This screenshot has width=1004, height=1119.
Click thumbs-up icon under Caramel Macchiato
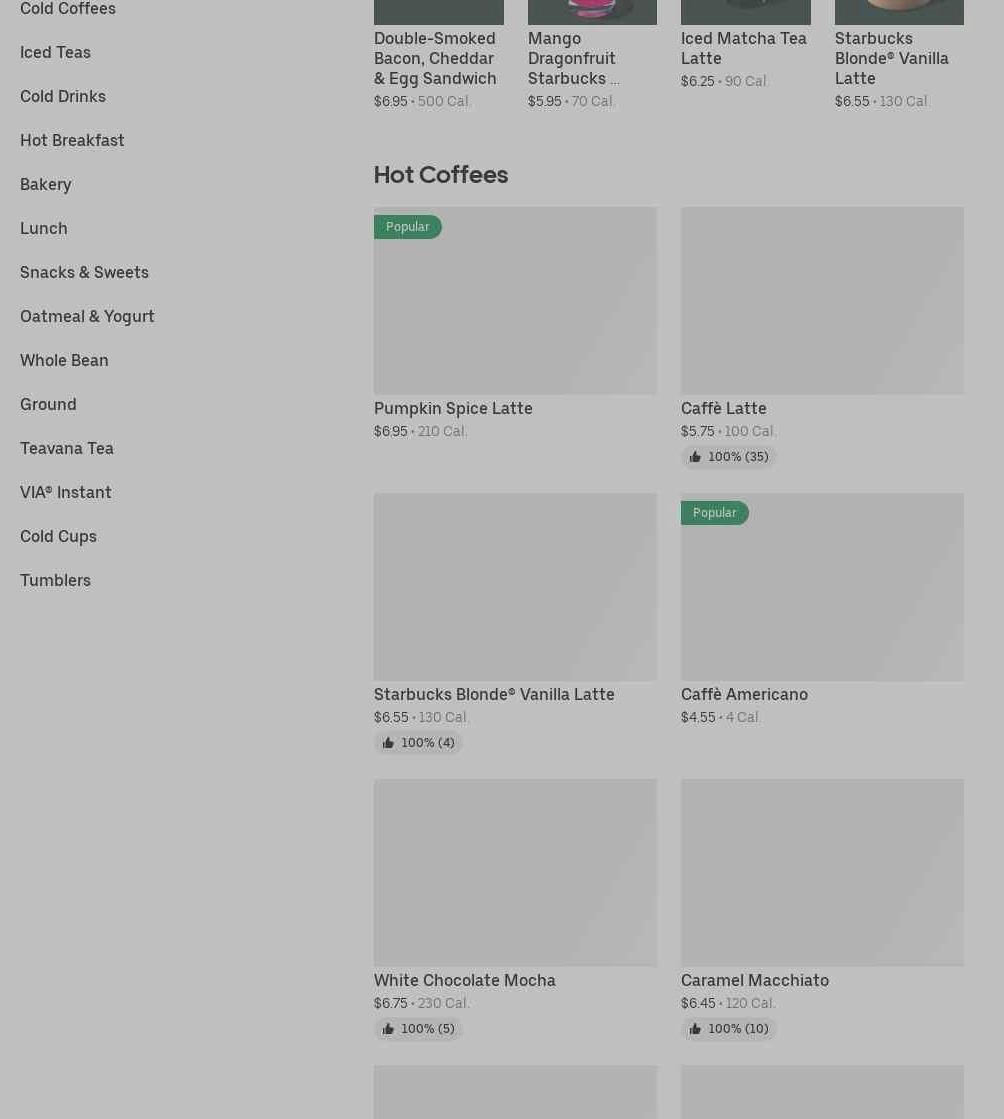pos(695,1029)
